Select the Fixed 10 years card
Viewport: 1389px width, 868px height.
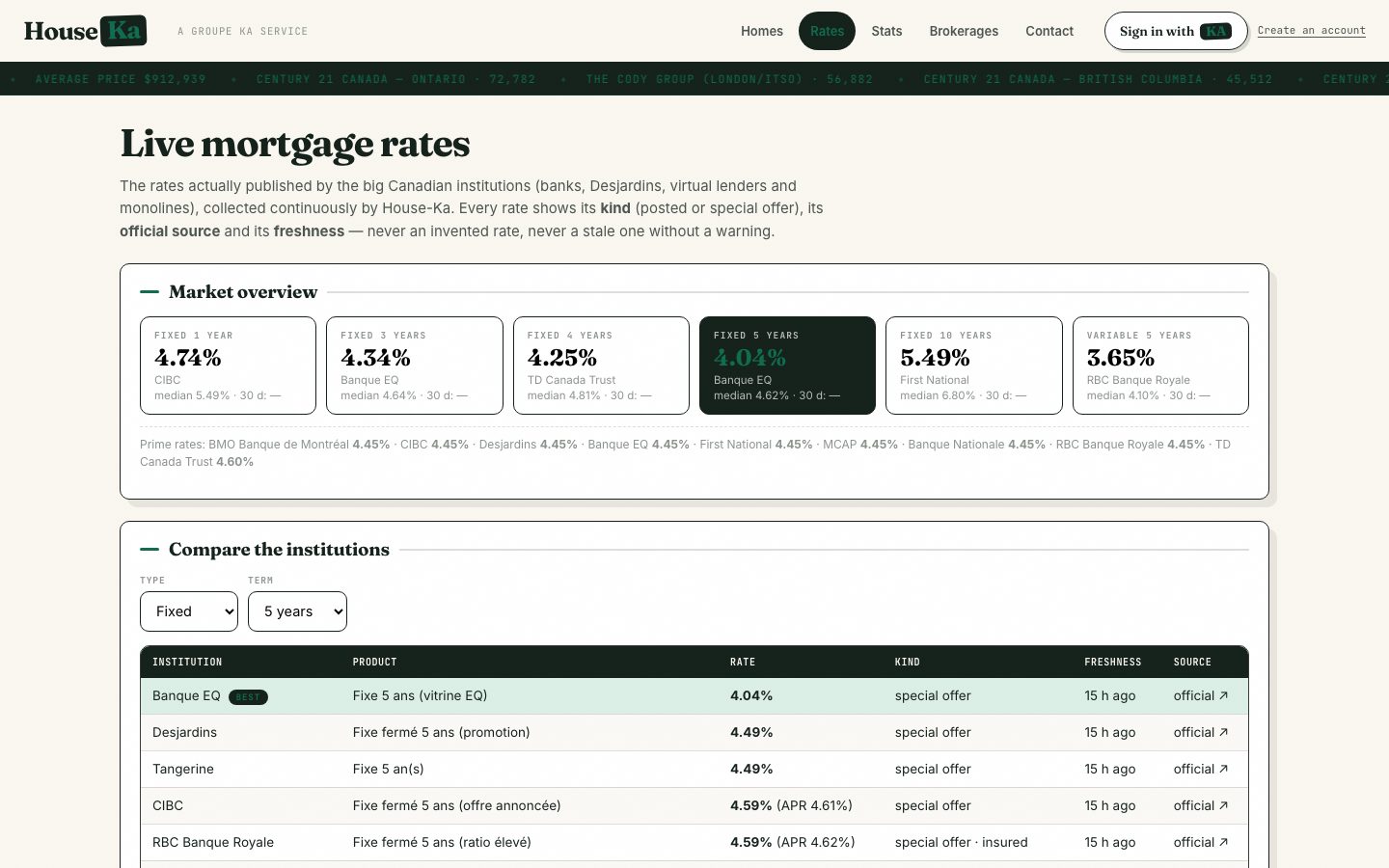tap(974, 366)
